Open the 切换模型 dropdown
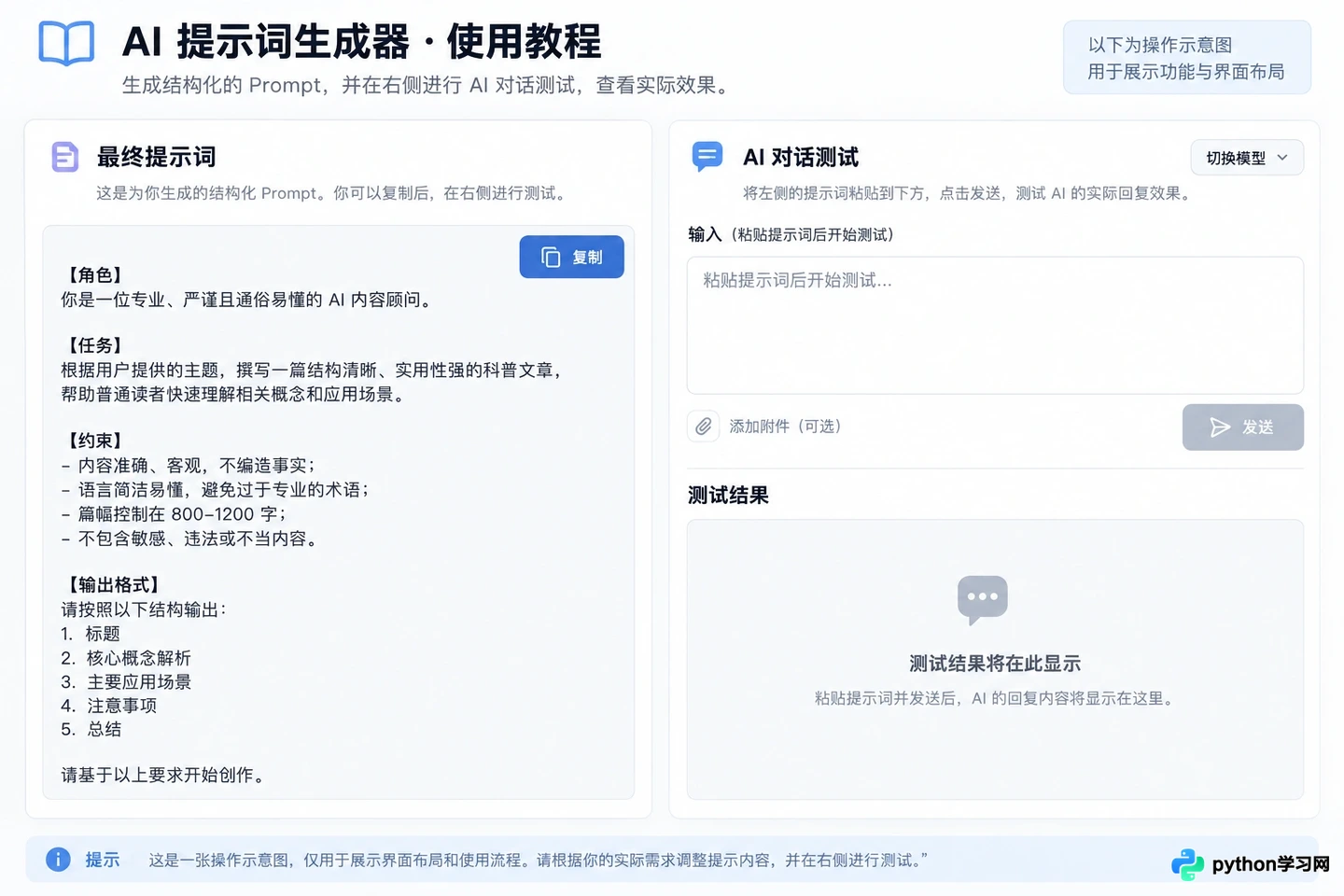 (1247, 158)
